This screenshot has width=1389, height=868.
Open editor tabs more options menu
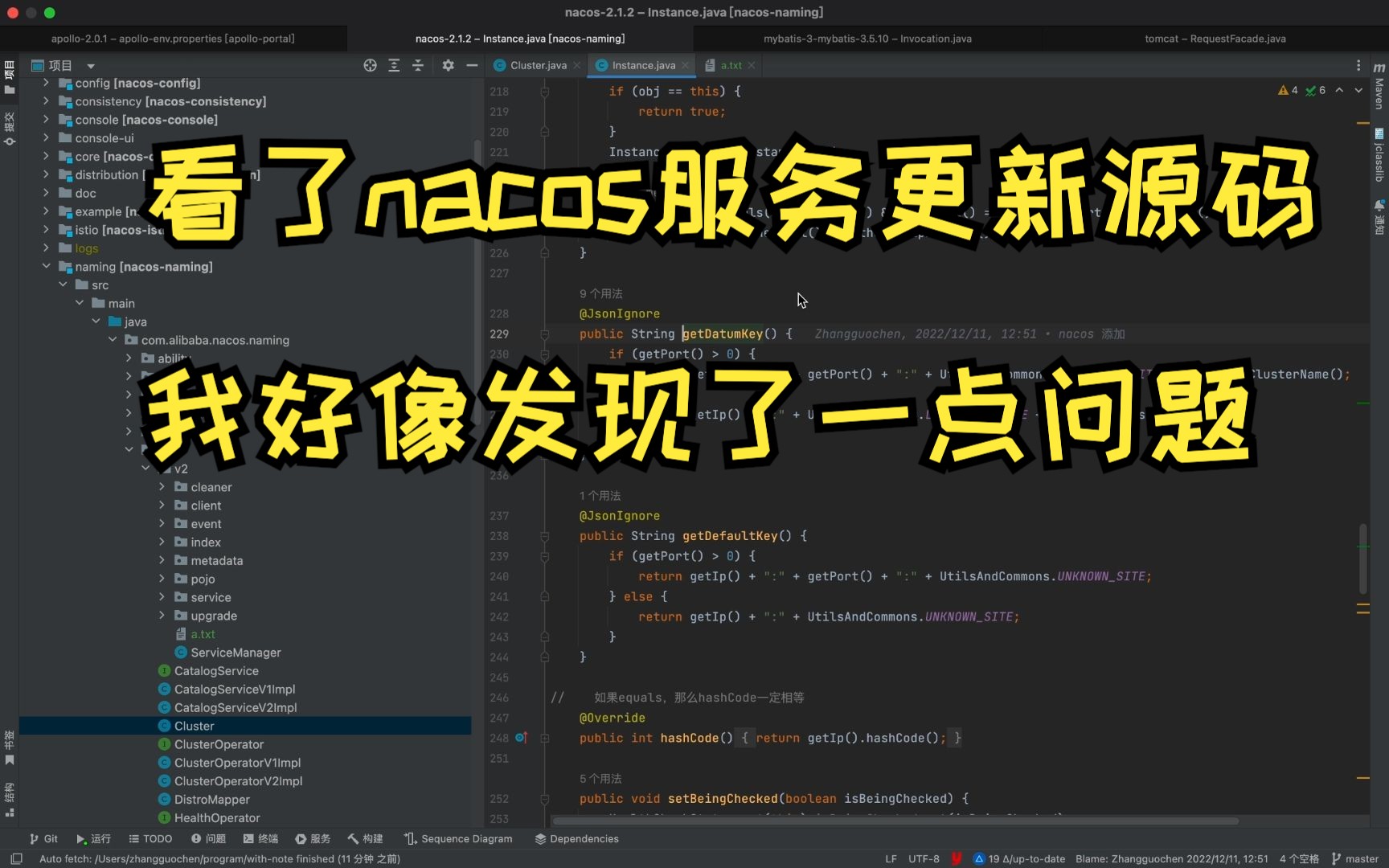1358,65
